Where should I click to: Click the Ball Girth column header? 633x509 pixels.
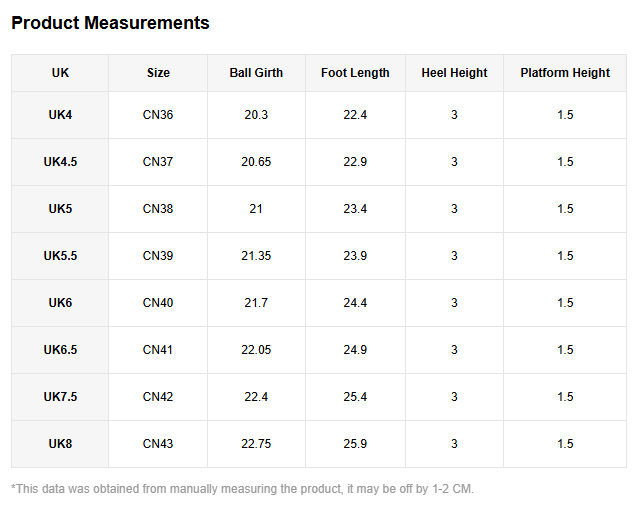tap(256, 73)
